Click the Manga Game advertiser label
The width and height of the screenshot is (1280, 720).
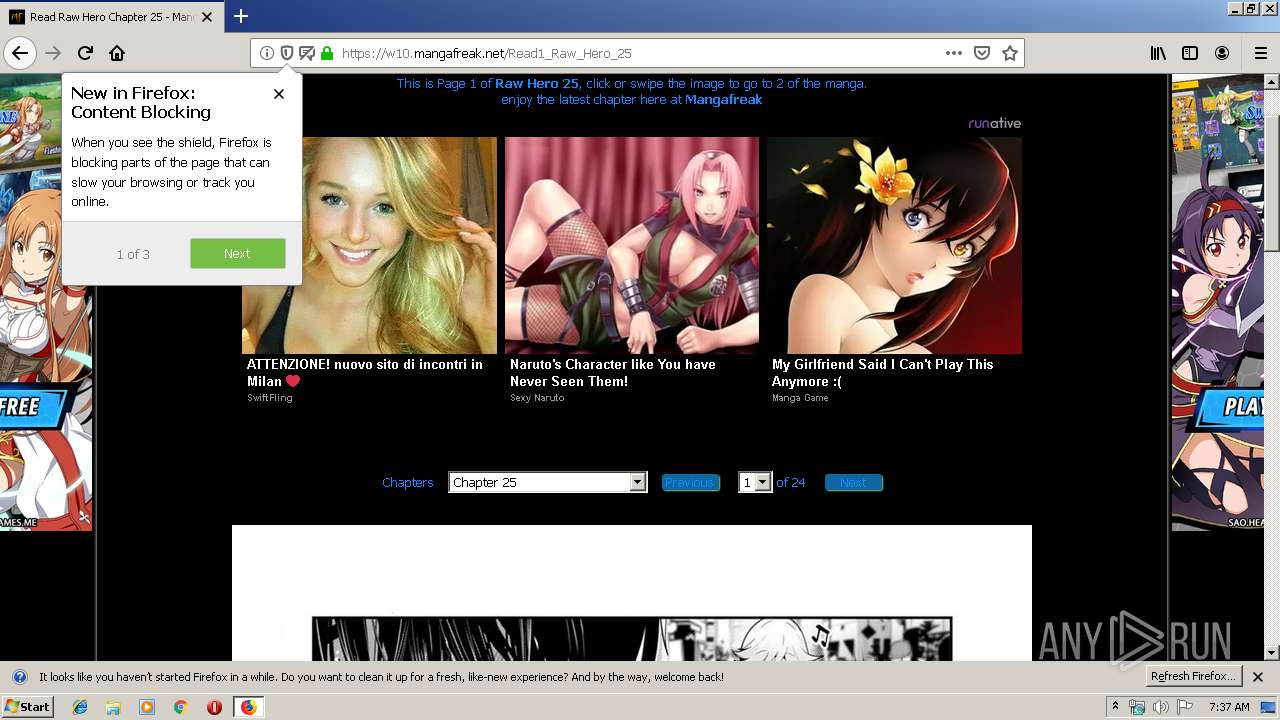pyautogui.click(x=800, y=398)
